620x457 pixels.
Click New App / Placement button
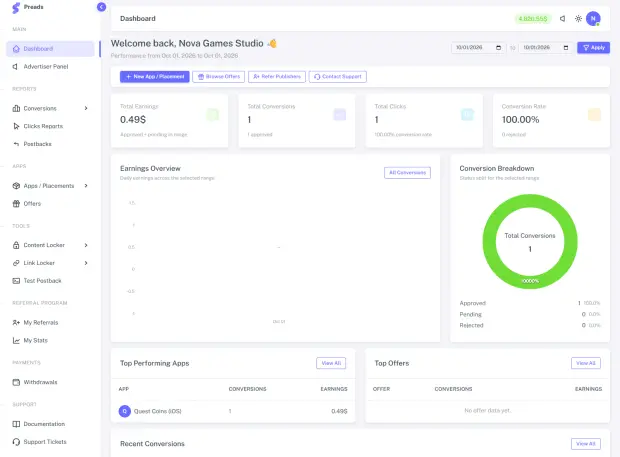coord(155,77)
